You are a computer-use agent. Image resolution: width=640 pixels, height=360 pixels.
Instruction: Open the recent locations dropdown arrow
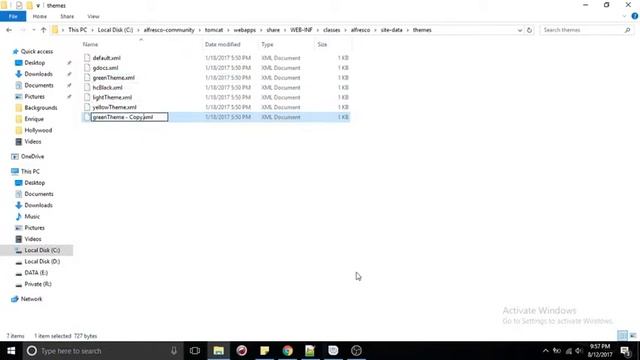34,30
